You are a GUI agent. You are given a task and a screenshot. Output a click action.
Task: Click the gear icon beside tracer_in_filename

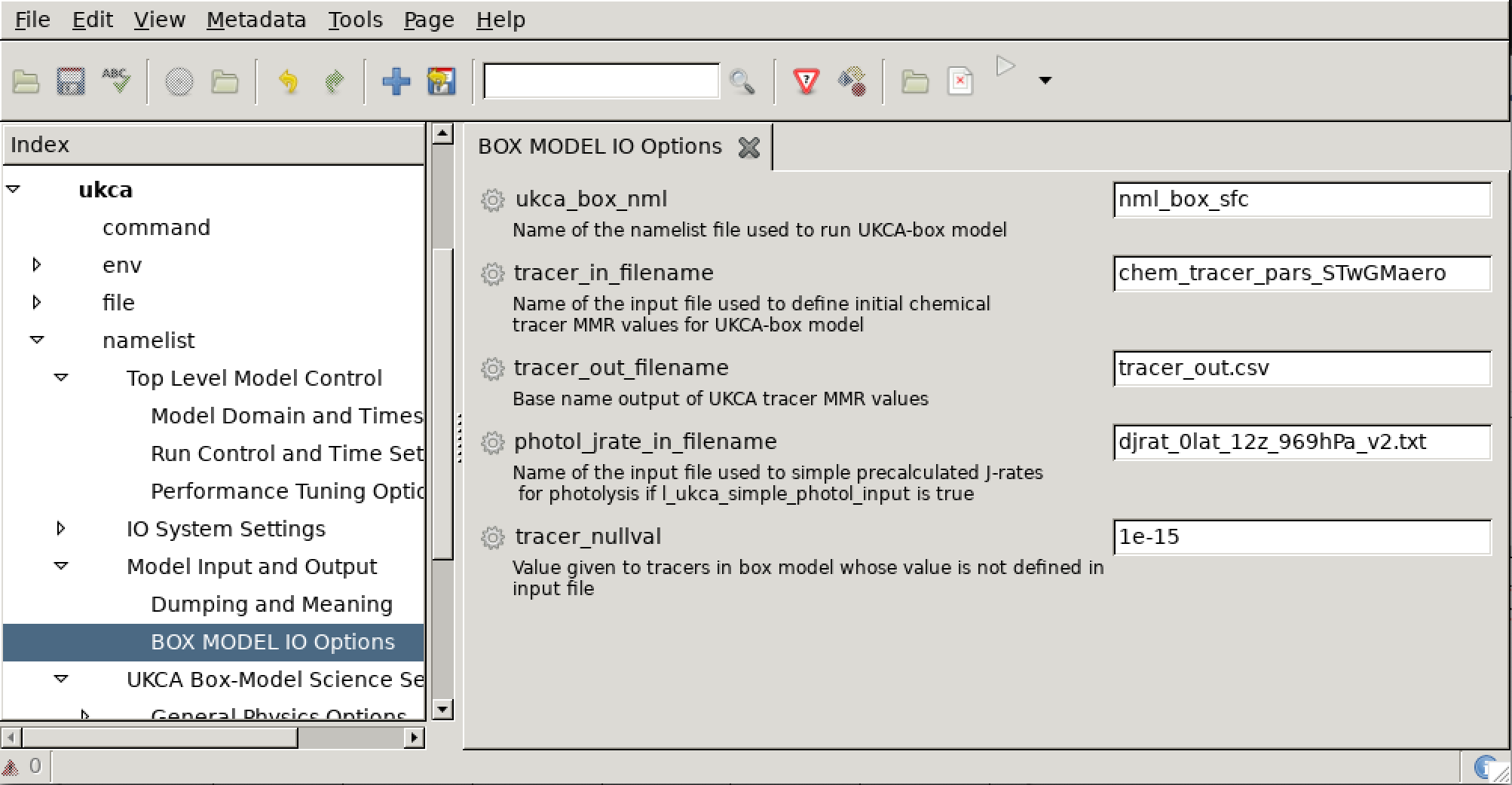coord(492,274)
